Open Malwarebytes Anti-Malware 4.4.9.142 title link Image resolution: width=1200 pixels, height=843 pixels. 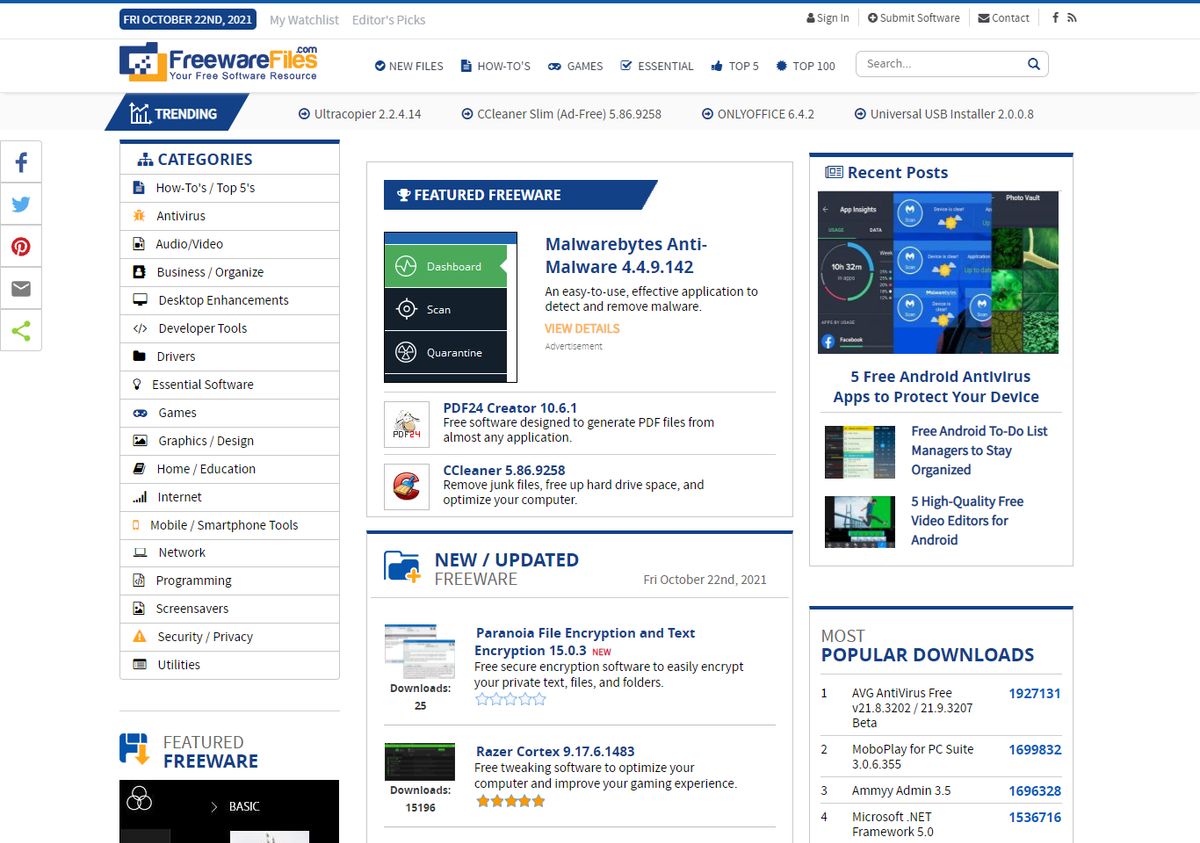(626, 256)
